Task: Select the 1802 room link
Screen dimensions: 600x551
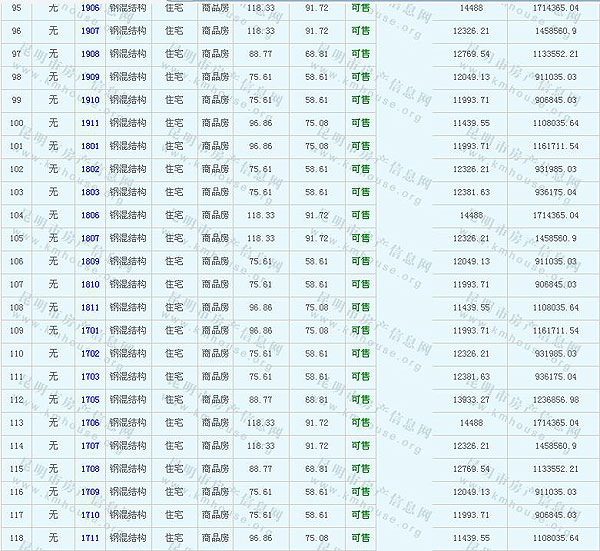Action: pyautogui.click(x=90, y=169)
